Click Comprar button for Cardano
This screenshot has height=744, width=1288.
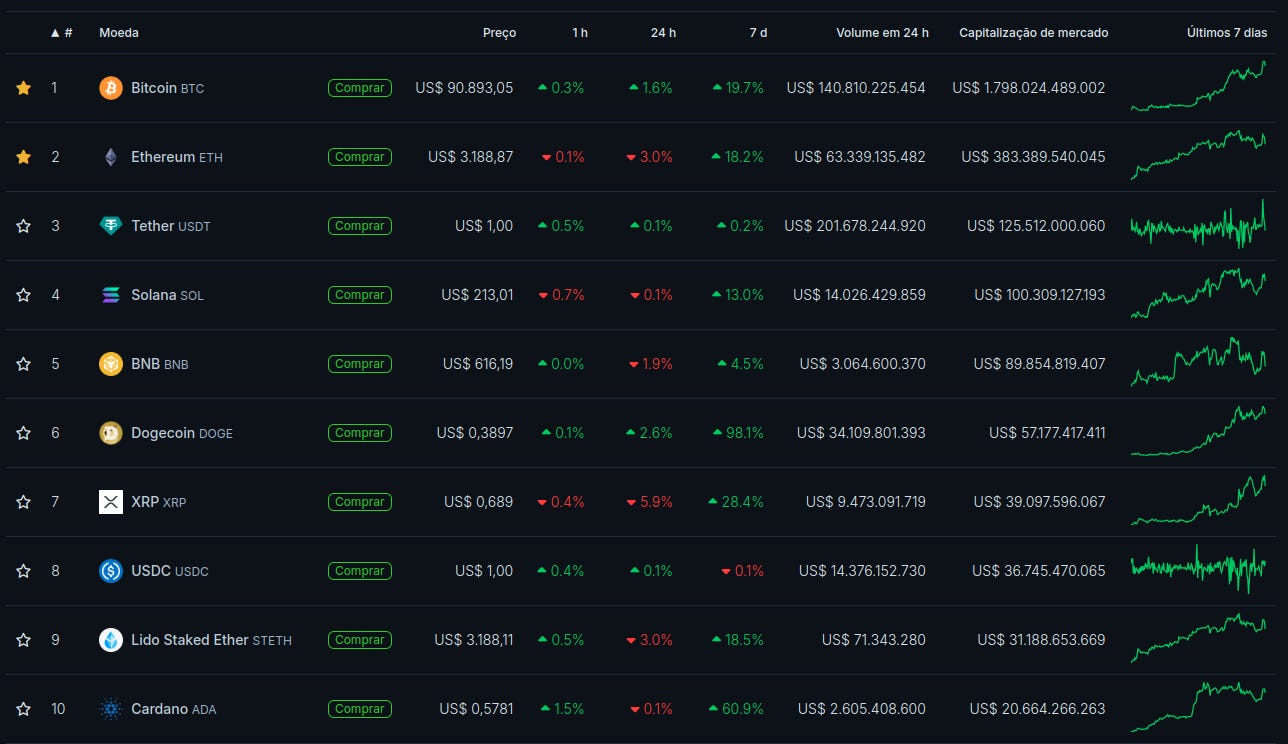pyautogui.click(x=360, y=709)
